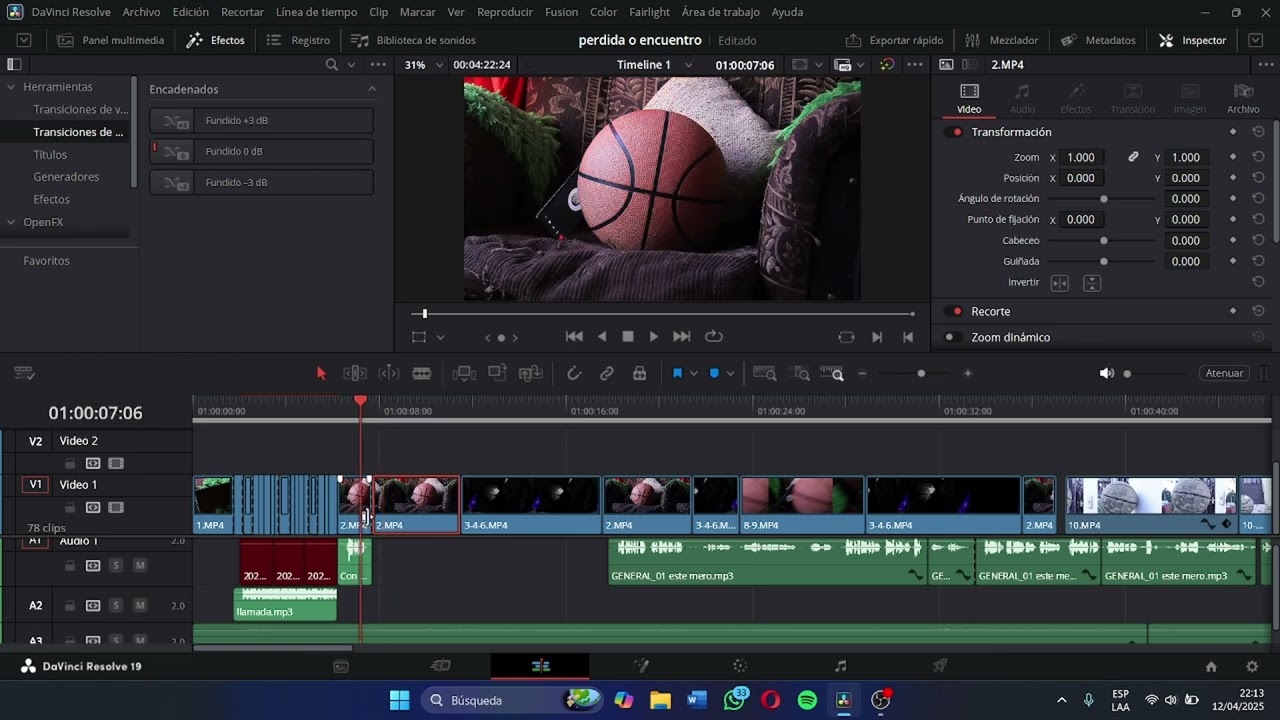Toggle the Recorte enable switch

tap(953, 311)
